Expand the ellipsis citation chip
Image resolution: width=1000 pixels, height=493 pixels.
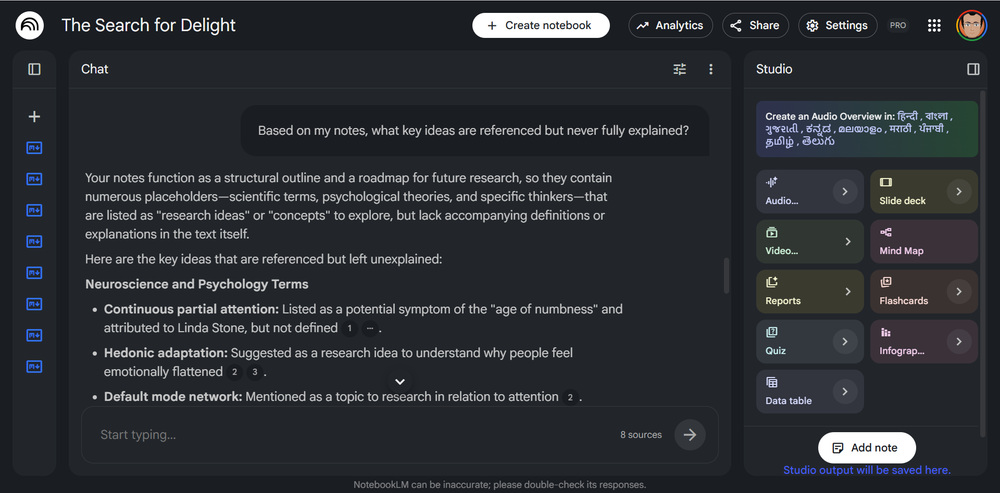369,328
